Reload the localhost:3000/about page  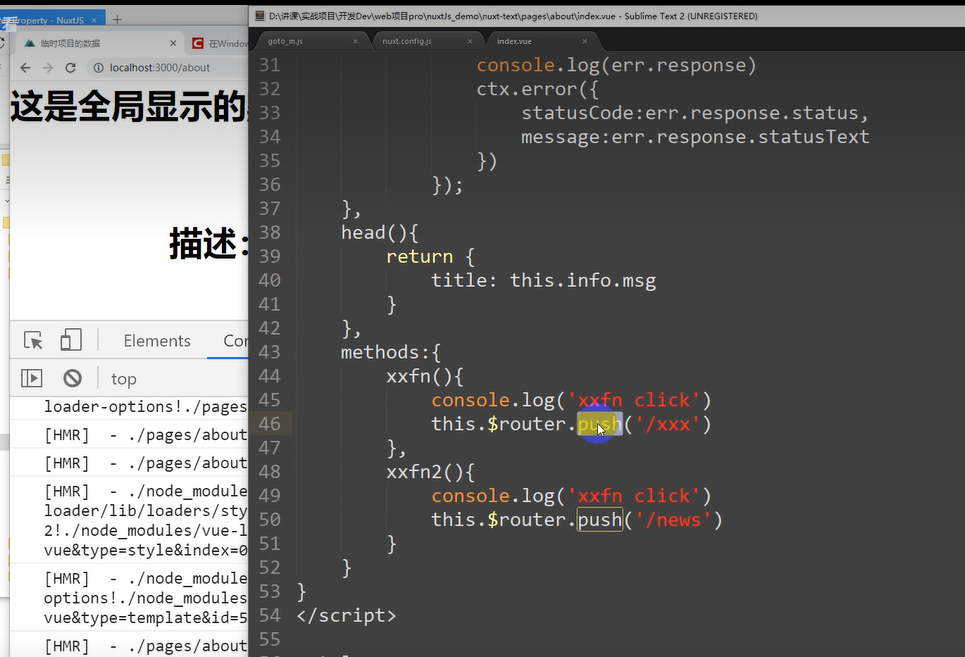click(x=70, y=67)
